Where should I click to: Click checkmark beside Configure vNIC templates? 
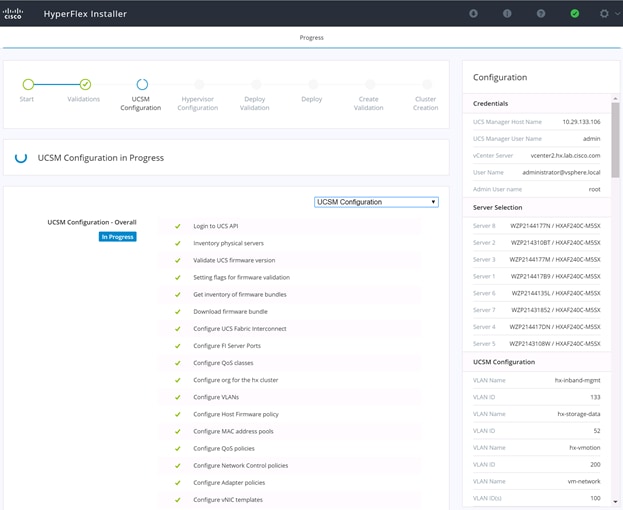point(178,500)
